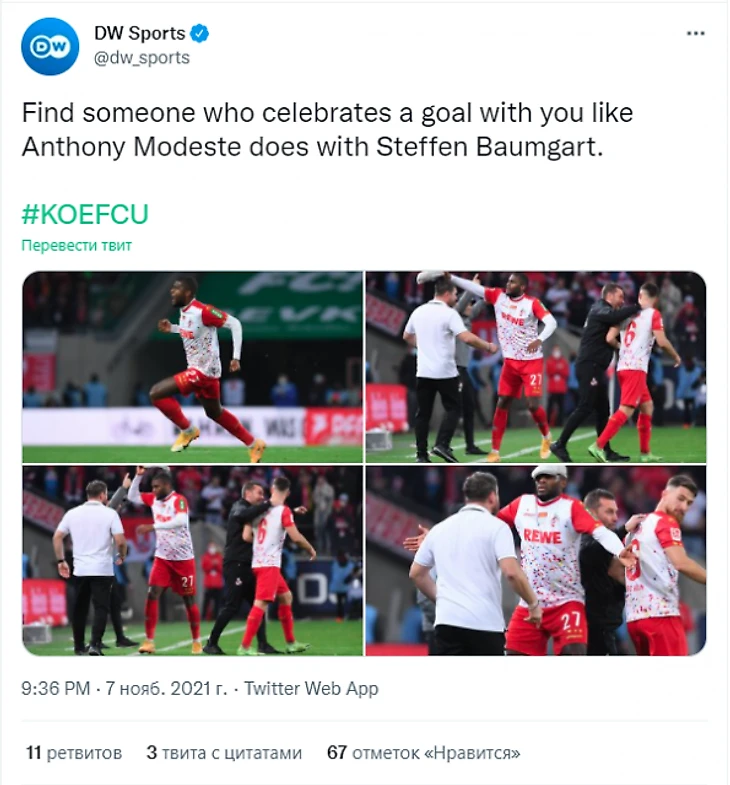Screen dimensions: 730x785
Task: Open bottom-right close-up celebration photo
Action: 536,560
